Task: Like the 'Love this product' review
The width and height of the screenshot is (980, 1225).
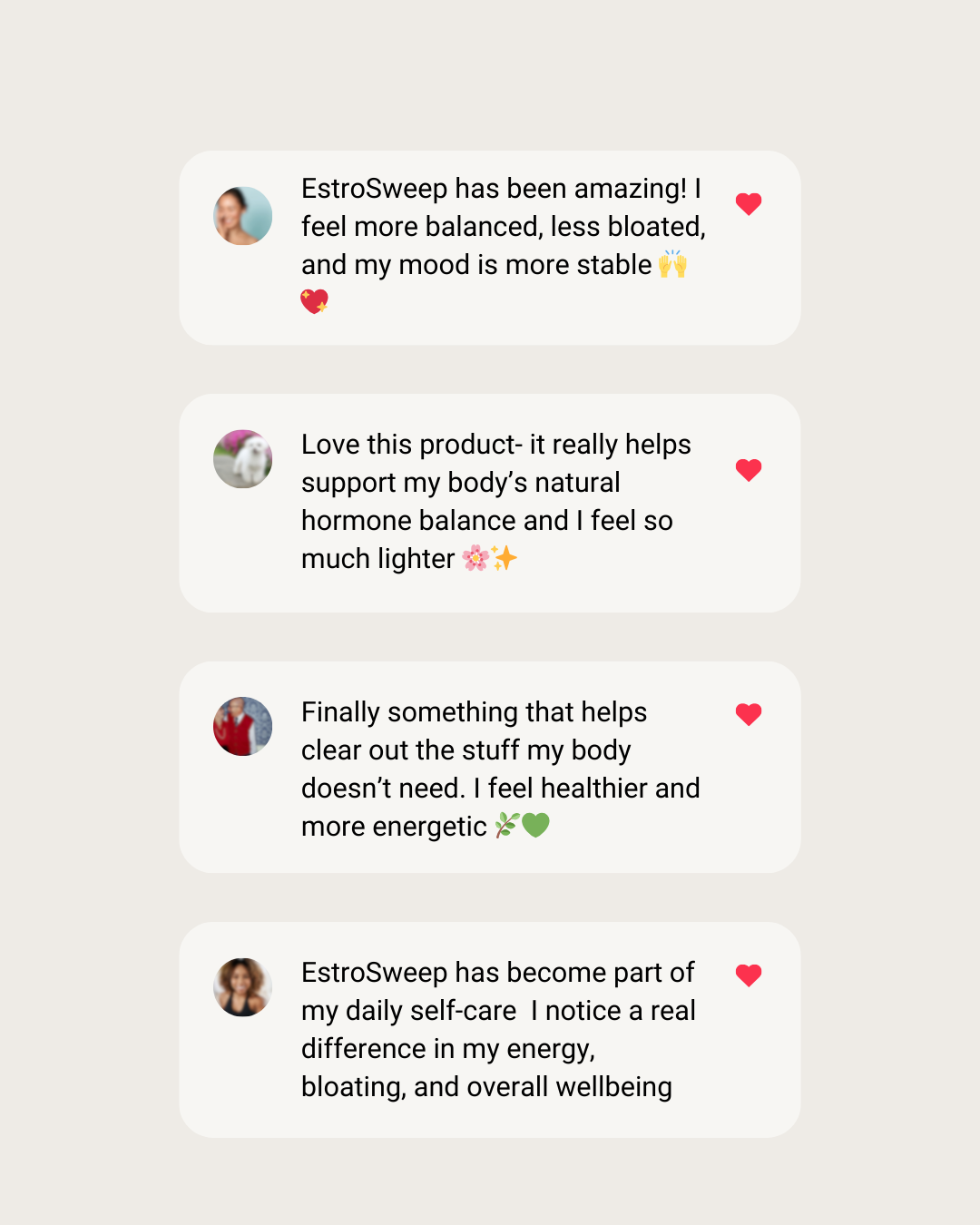Action: click(x=749, y=470)
